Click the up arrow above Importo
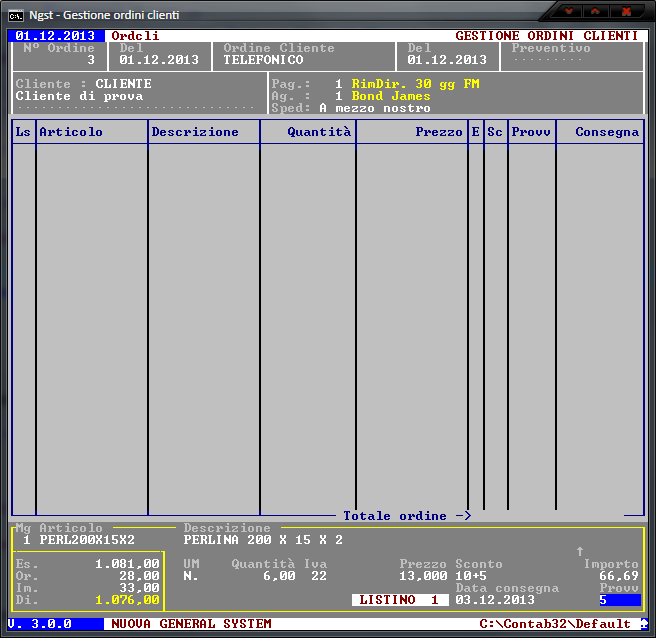 tap(579, 551)
